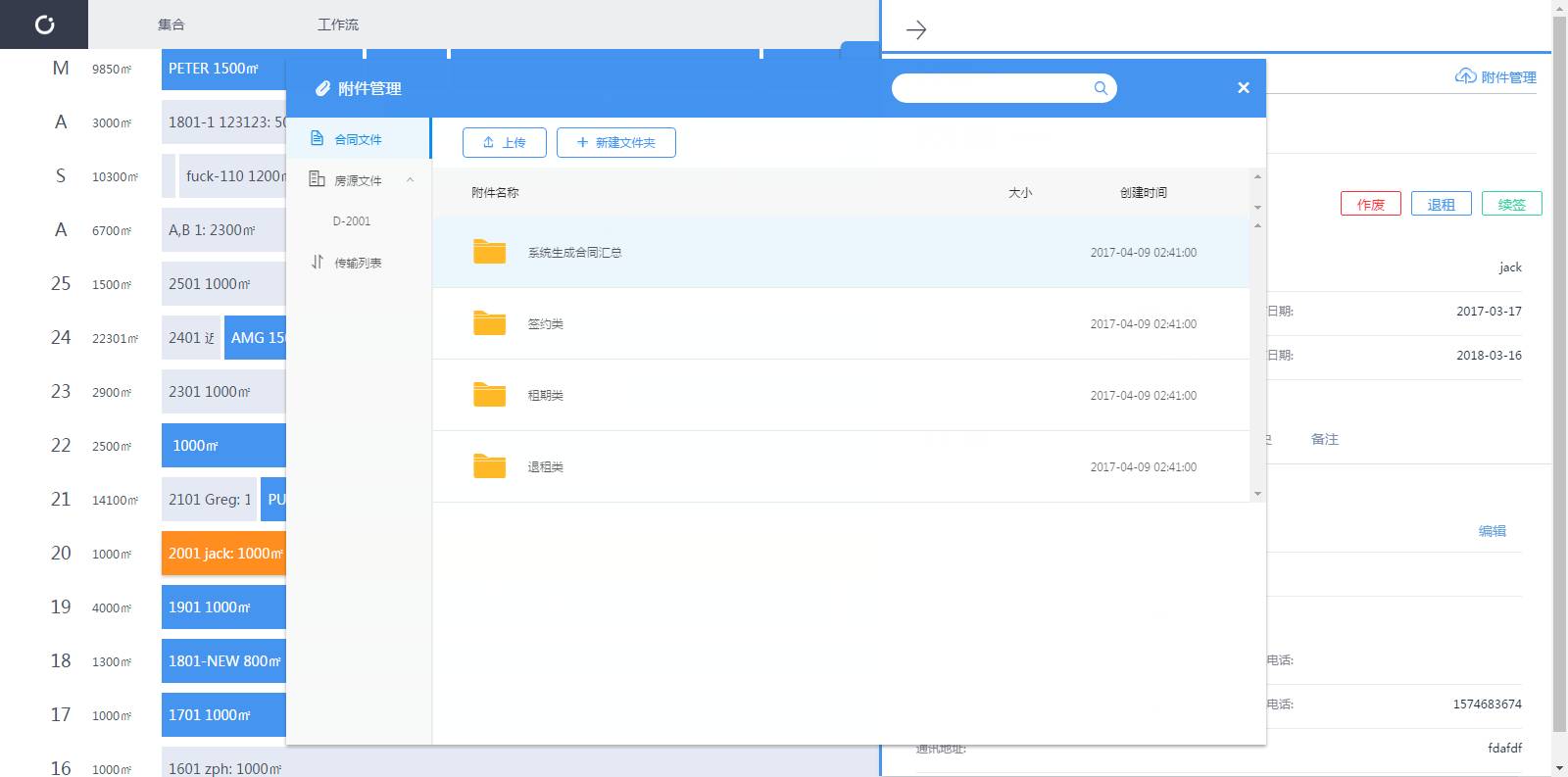Select the blue 1000㎡ block on floor 22
Image resolution: width=1568 pixels, height=777 pixels.
pyautogui.click(x=223, y=446)
